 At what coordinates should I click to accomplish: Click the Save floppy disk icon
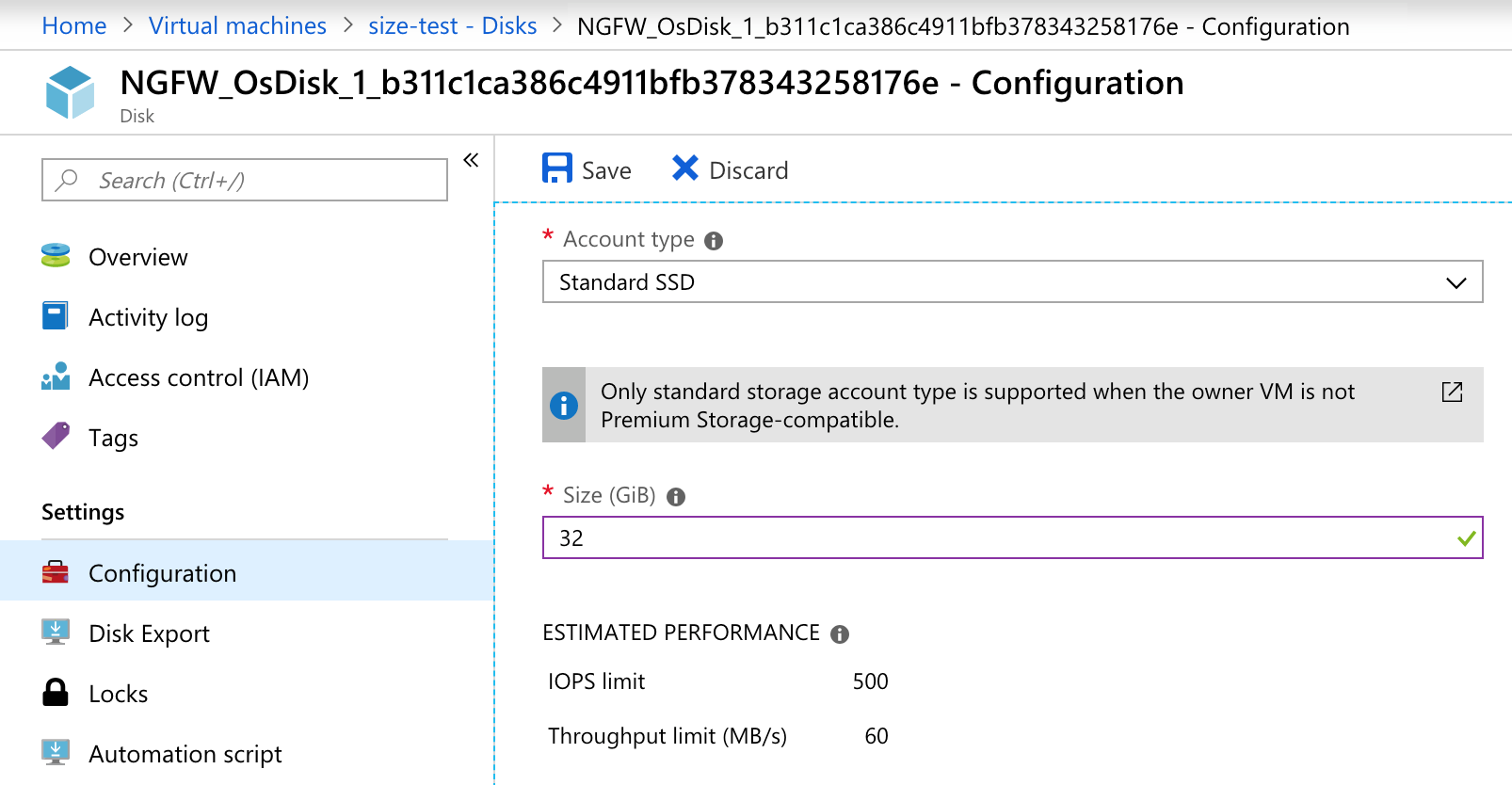coord(557,168)
